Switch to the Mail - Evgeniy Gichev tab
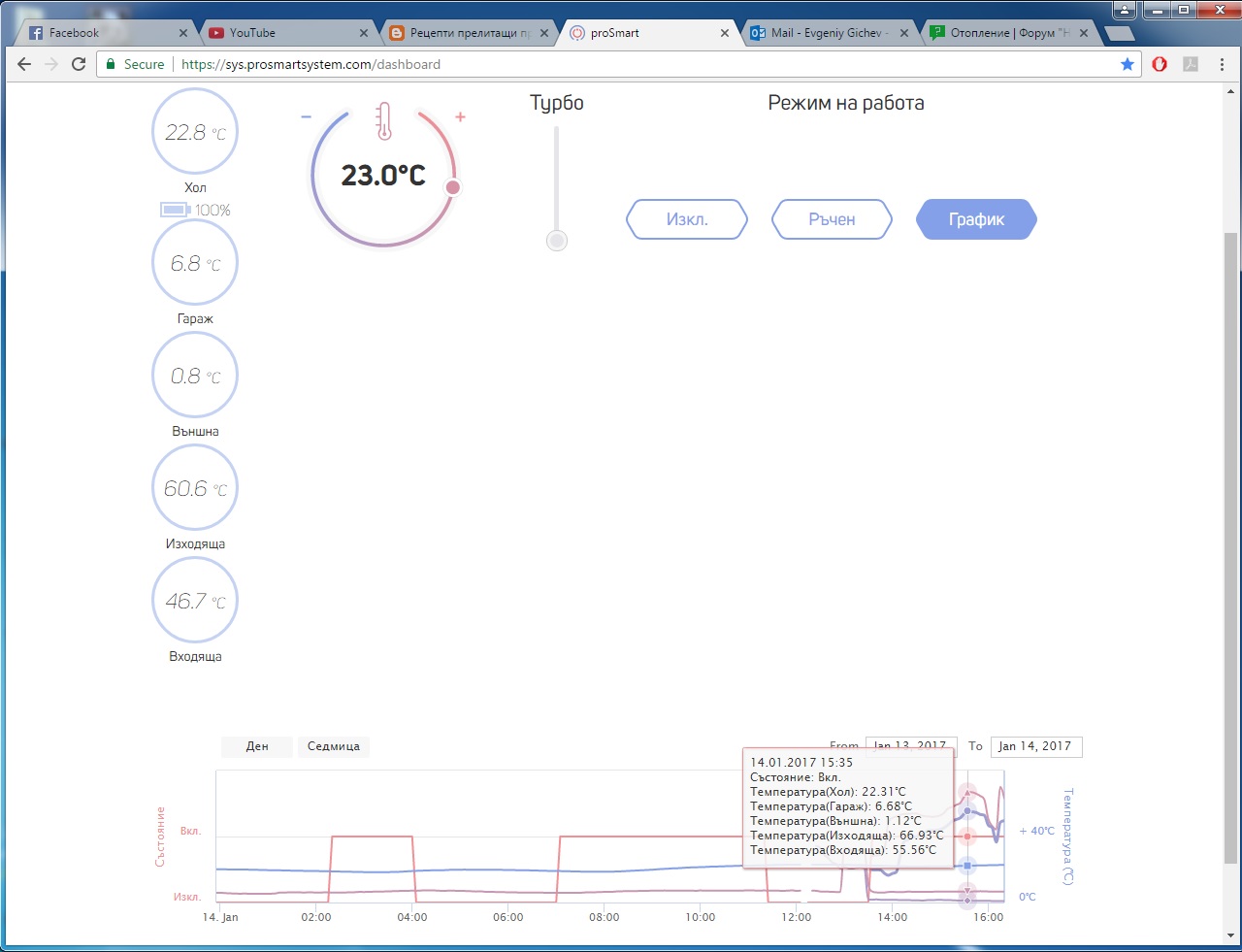Image resolution: width=1242 pixels, height=952 pixels. pos(830,33)
